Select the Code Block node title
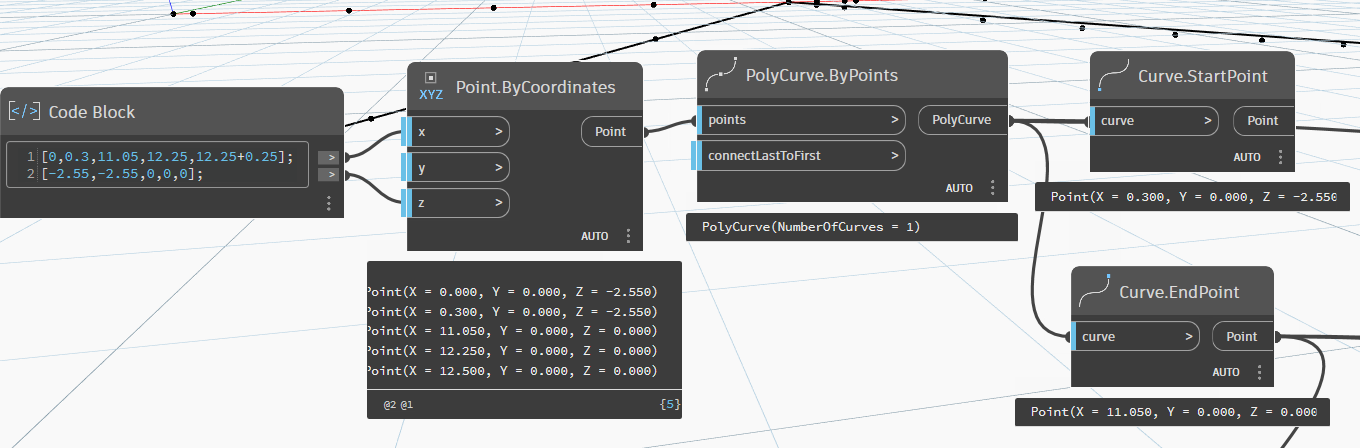The width and height of the screenshot is (1360, 448). click(x=91, y=111)
